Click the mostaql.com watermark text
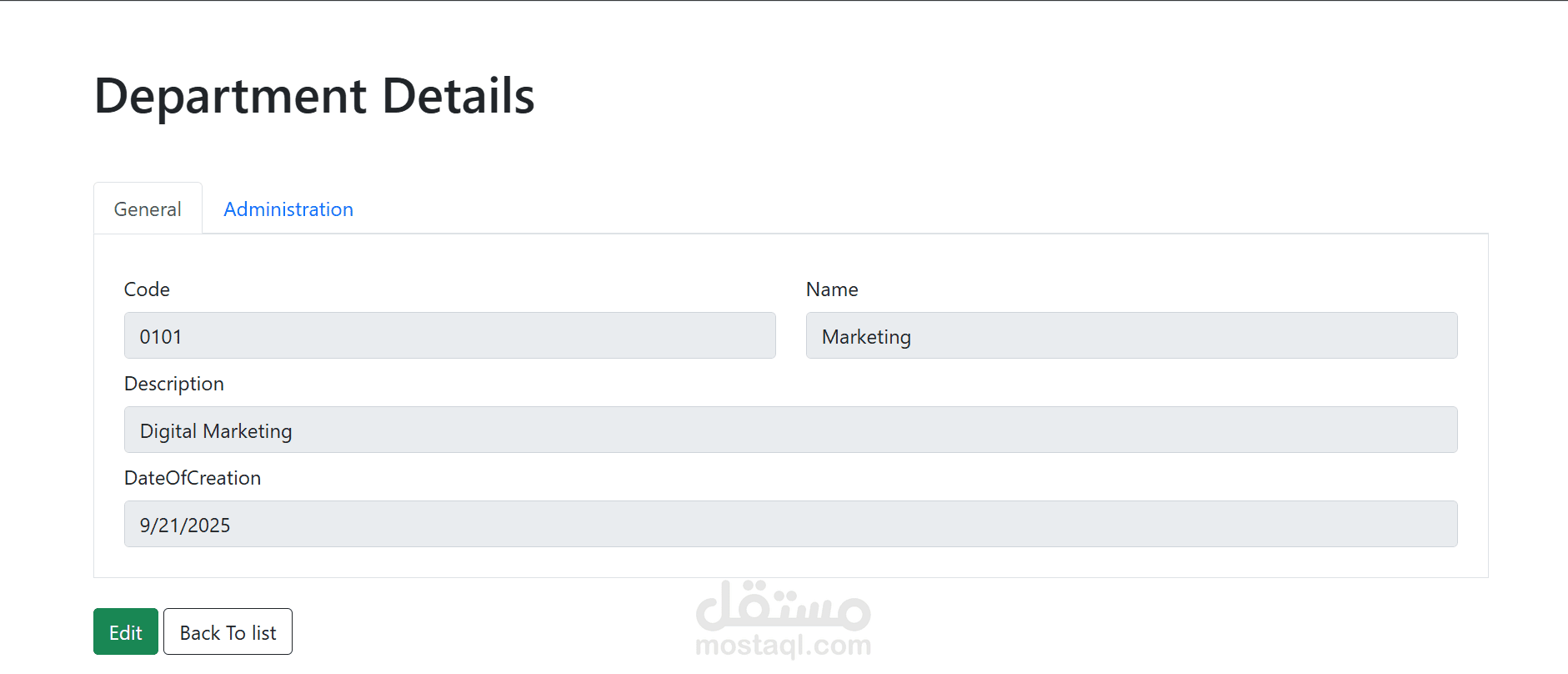 click(783, 645)
